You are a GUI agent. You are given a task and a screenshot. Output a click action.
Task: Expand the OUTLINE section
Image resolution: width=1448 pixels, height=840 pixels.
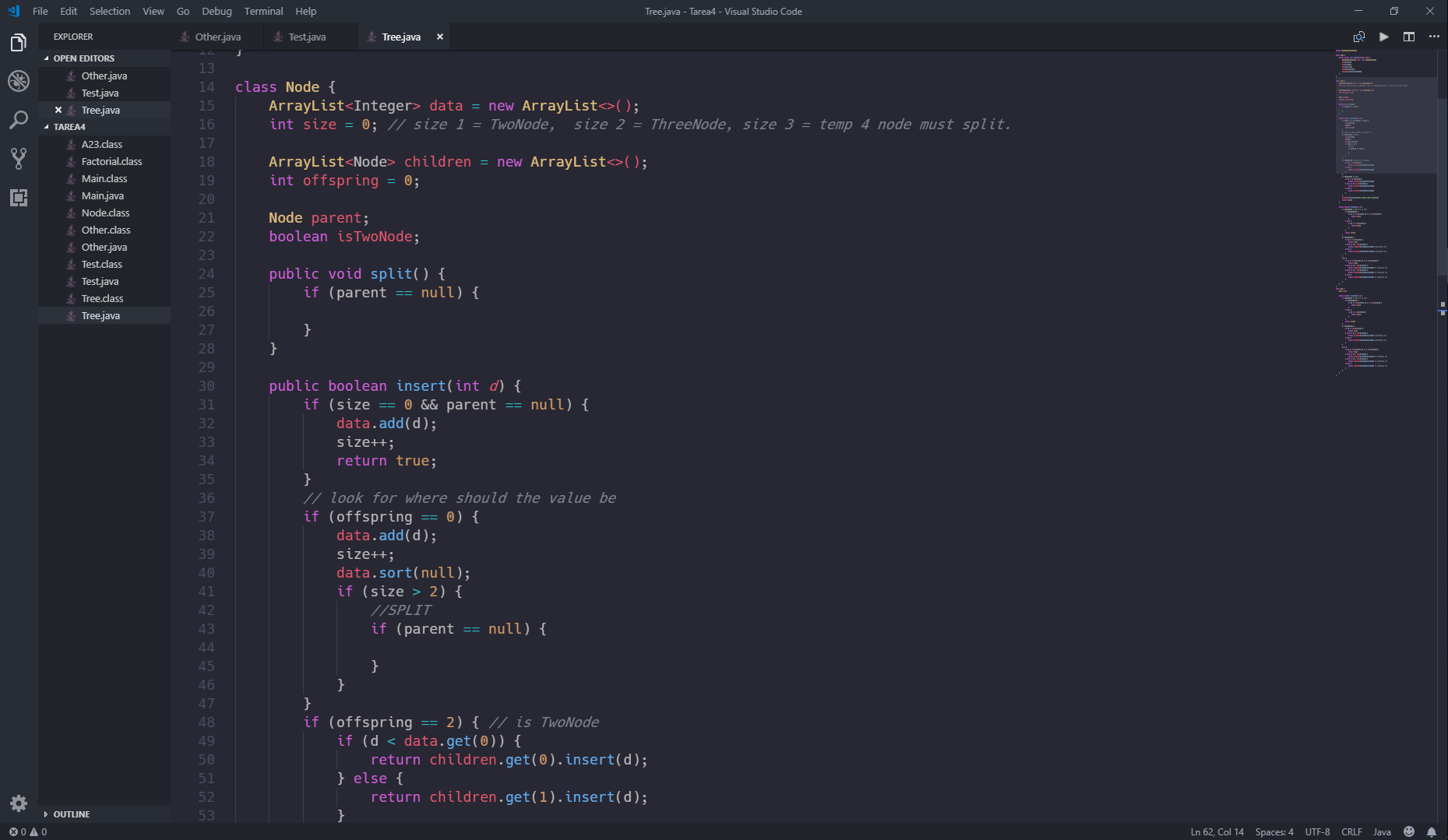72,814
